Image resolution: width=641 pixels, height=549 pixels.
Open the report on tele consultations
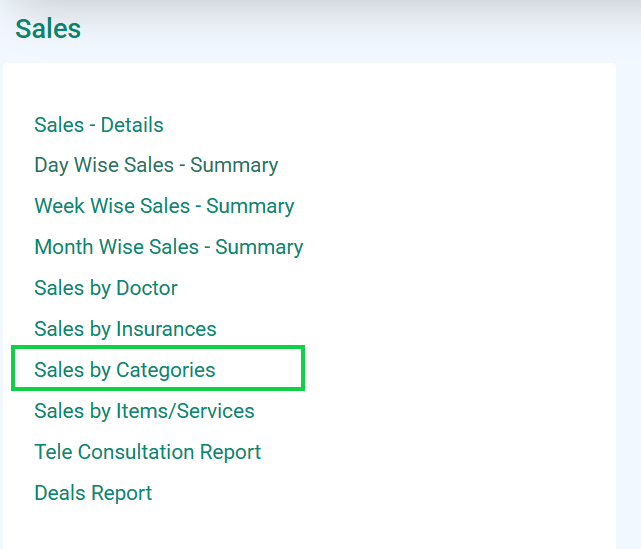coord(148,452)
